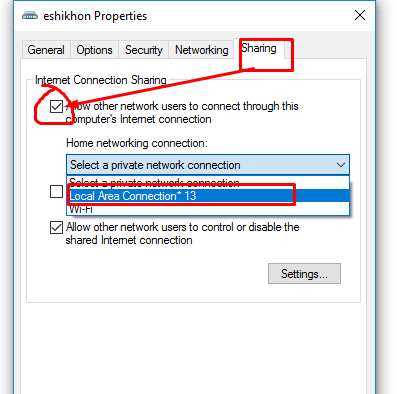Viewport: 415px width, 394px height.
Task: Click the Home networking connection combo box field
Action: click(208, 165)
